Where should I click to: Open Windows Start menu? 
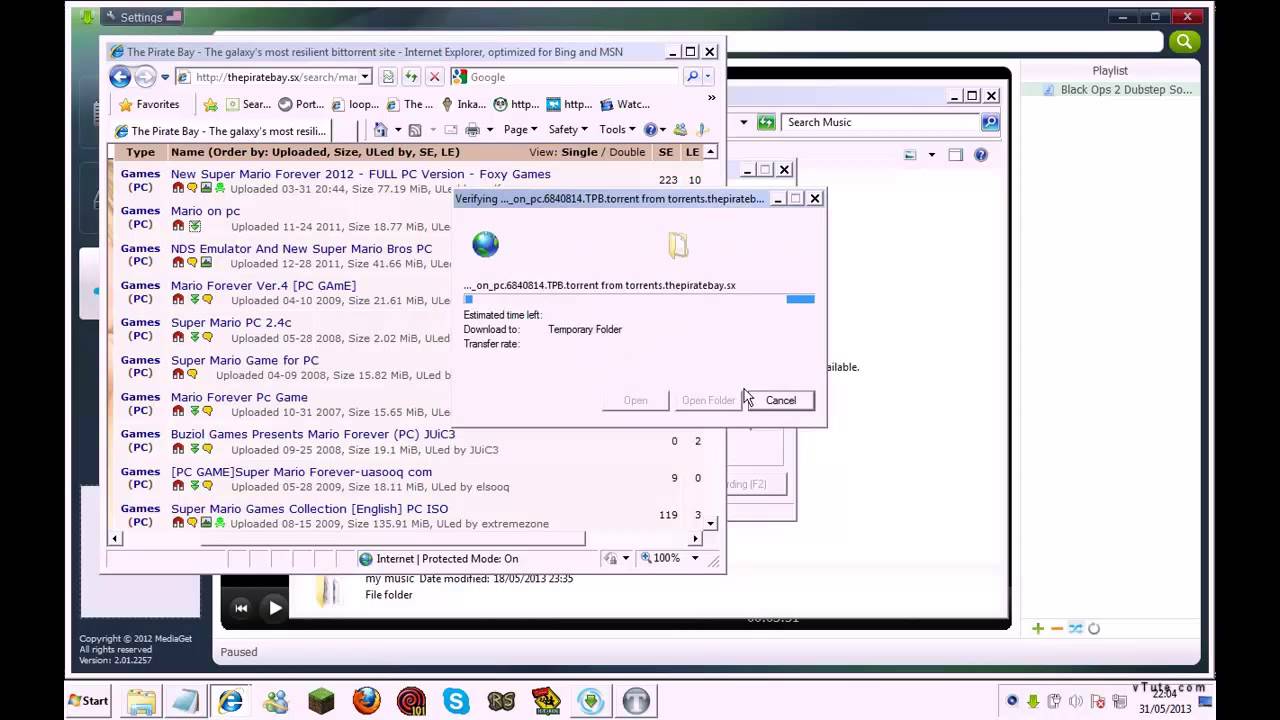click(x=88, y=701)
